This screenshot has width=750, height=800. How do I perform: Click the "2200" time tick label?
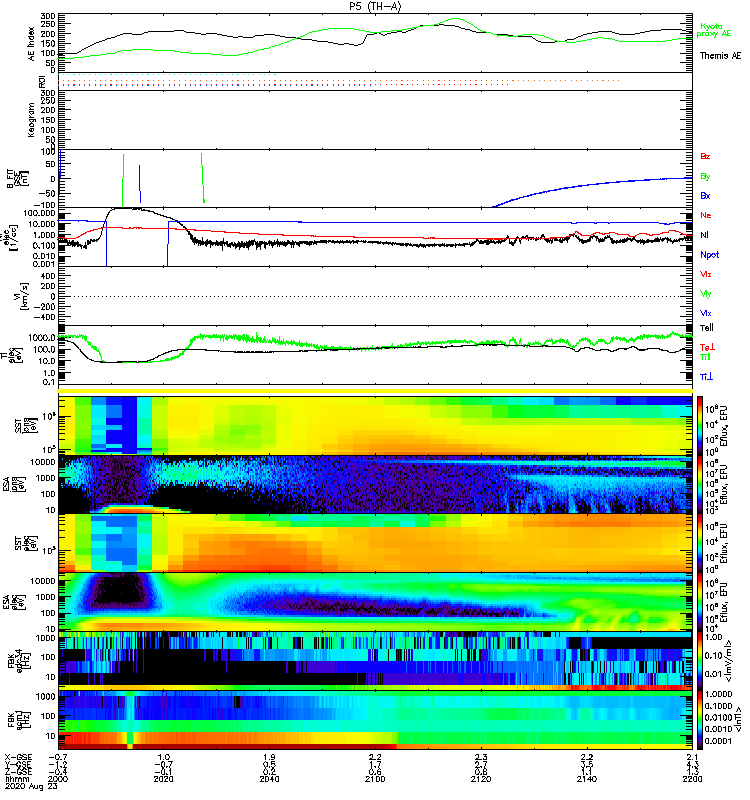tap(692, 779)
